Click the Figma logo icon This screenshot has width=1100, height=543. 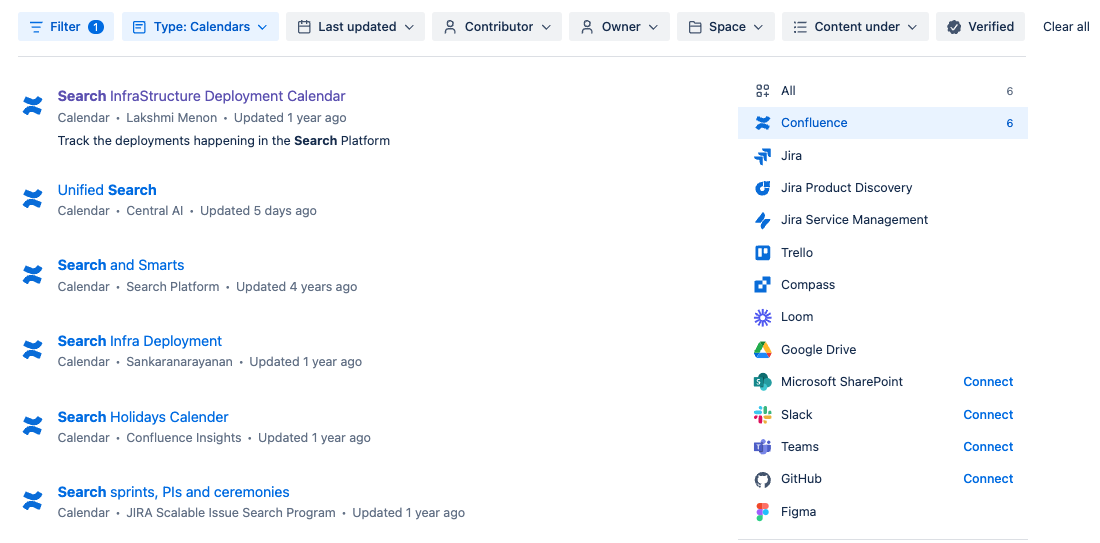pyautogui.click(x=763, y=511)
